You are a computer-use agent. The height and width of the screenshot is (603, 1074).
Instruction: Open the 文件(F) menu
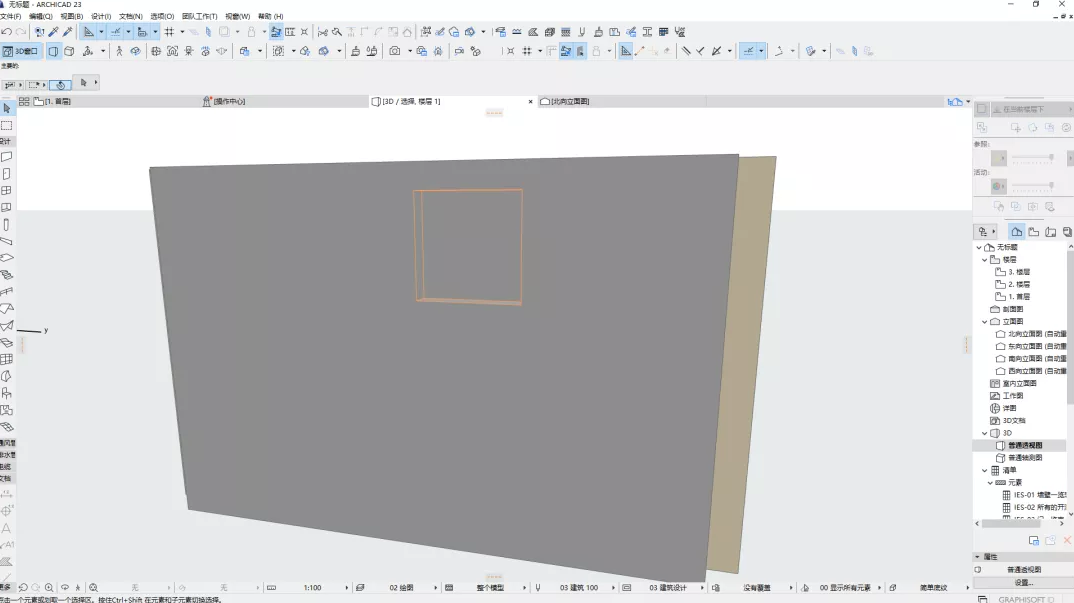[10, 16]
